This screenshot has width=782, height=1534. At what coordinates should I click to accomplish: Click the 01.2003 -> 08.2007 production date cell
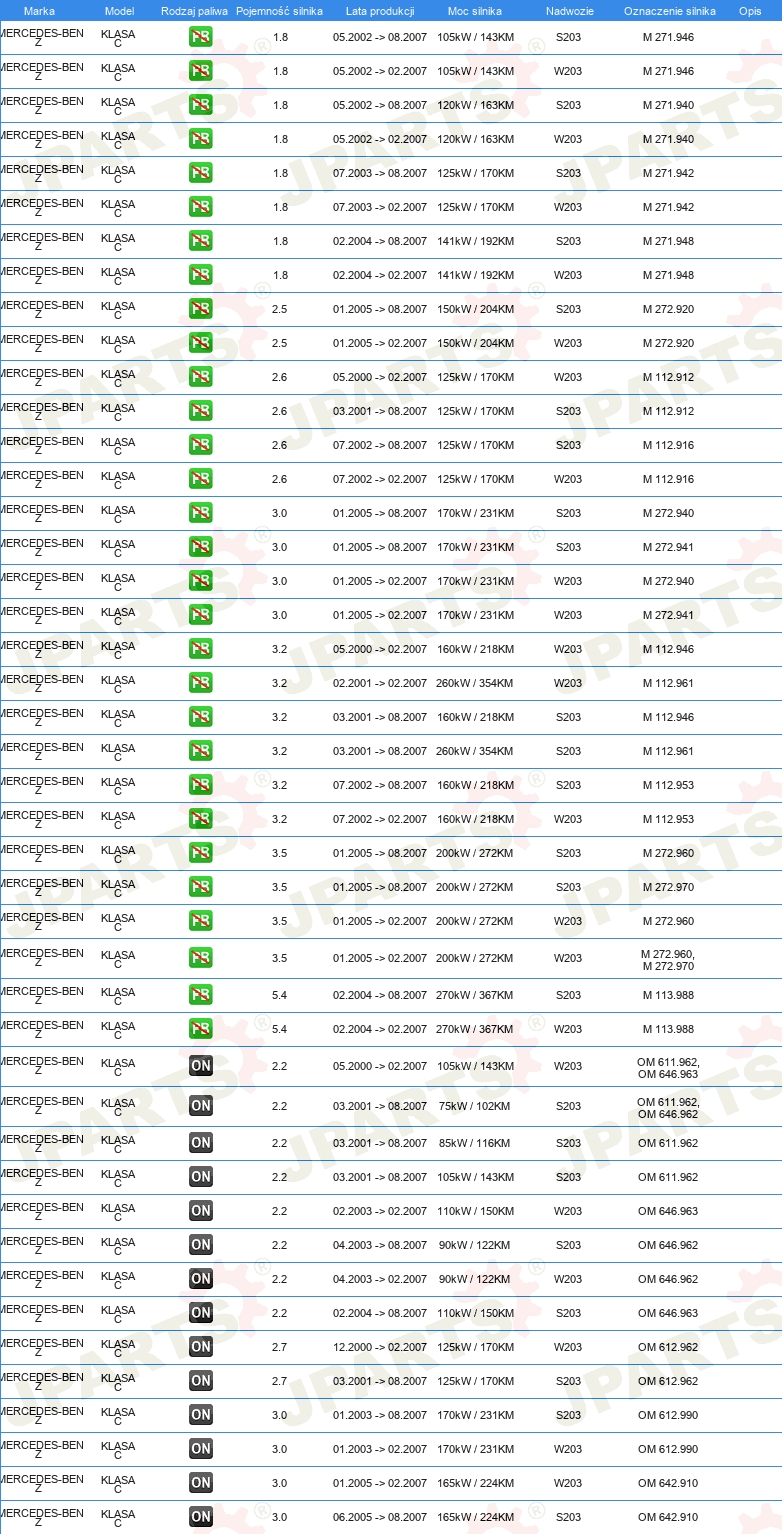tap(380, 1415)
